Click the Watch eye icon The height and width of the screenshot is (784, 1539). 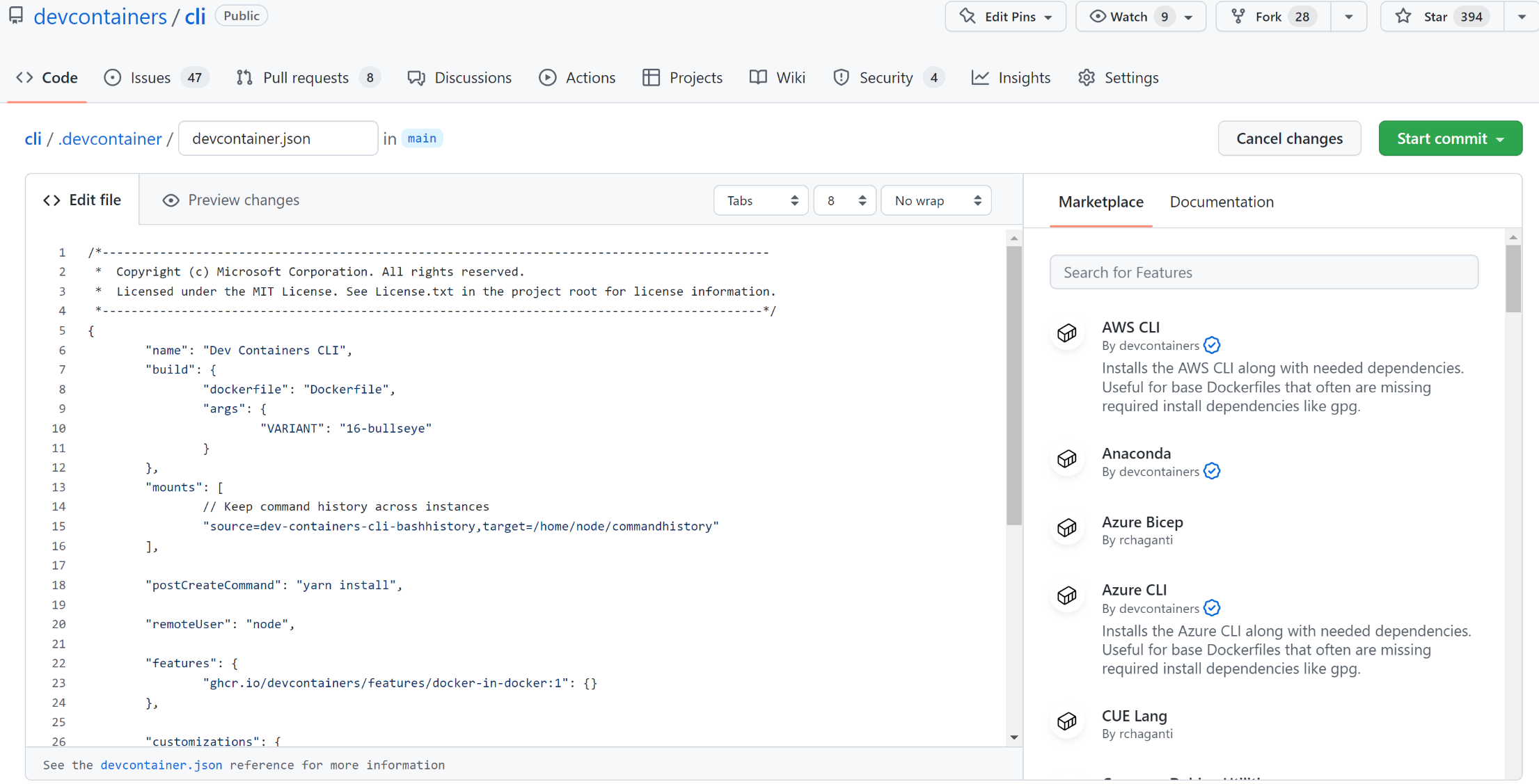(1098, 16)
